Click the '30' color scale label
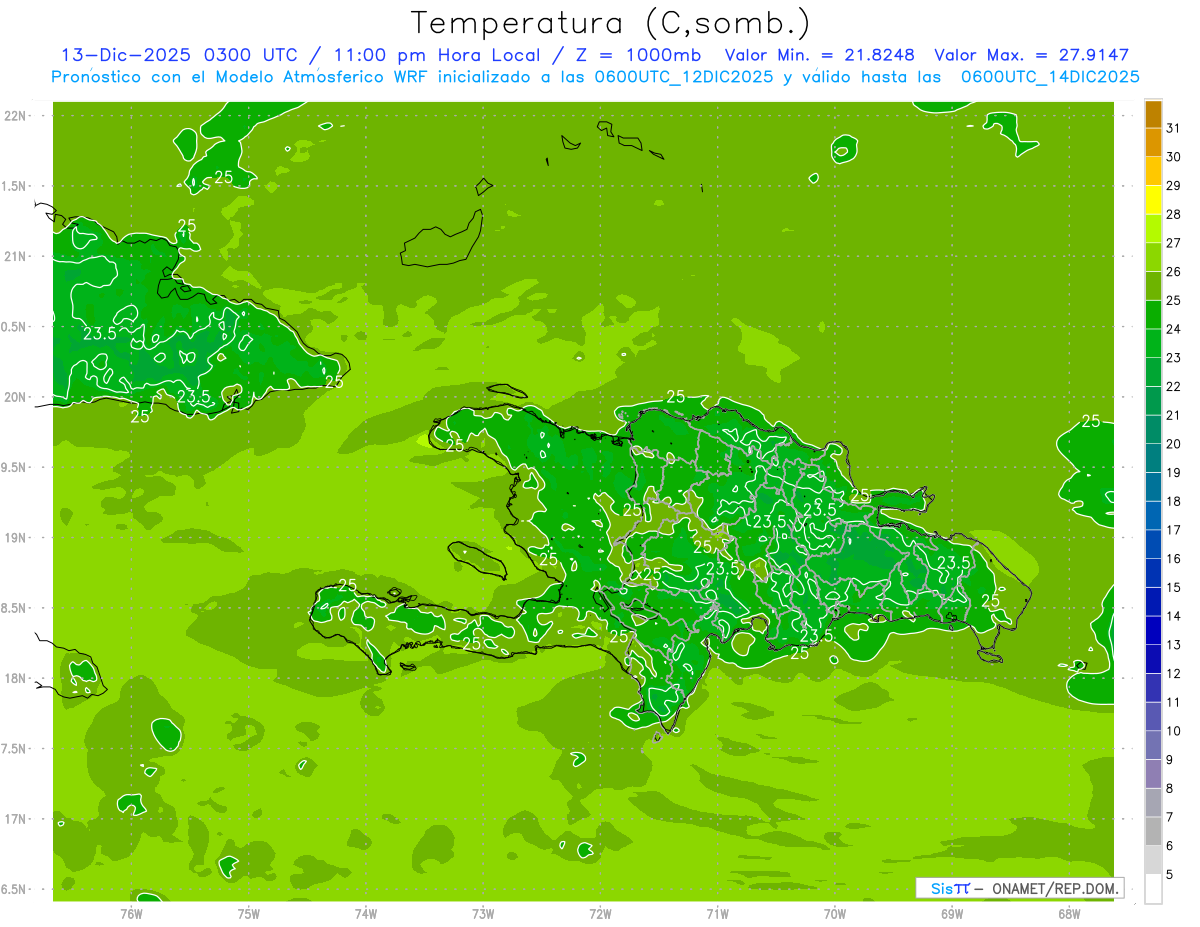 [1173, 156]
